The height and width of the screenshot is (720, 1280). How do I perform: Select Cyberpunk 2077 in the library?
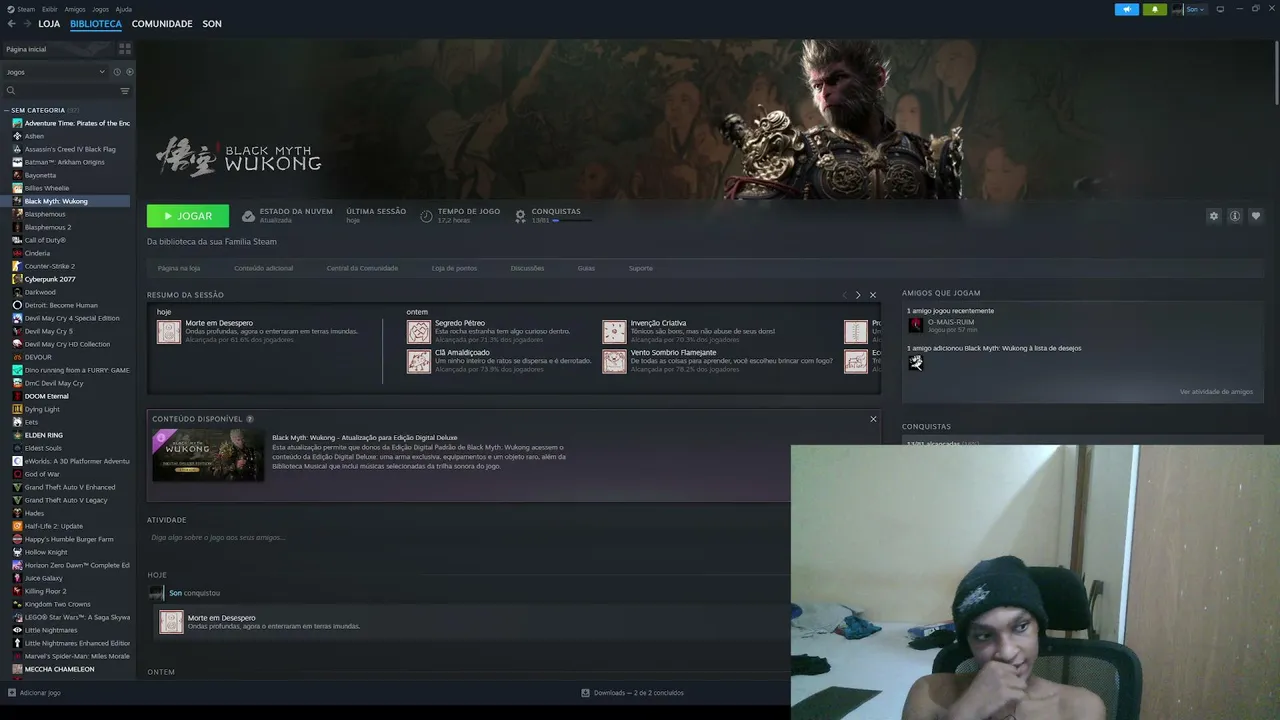[x=50, y=279]
